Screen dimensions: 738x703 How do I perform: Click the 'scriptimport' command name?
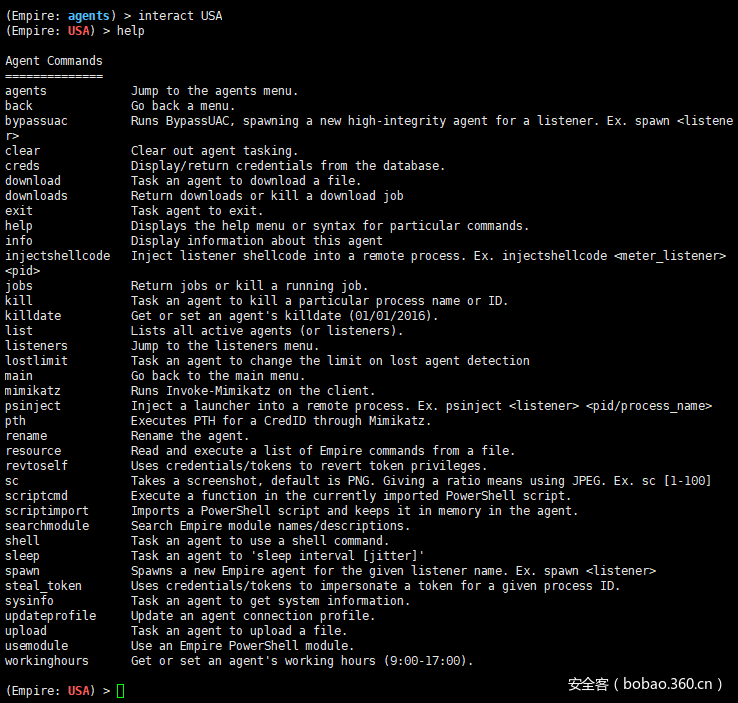tap(46, 511)
